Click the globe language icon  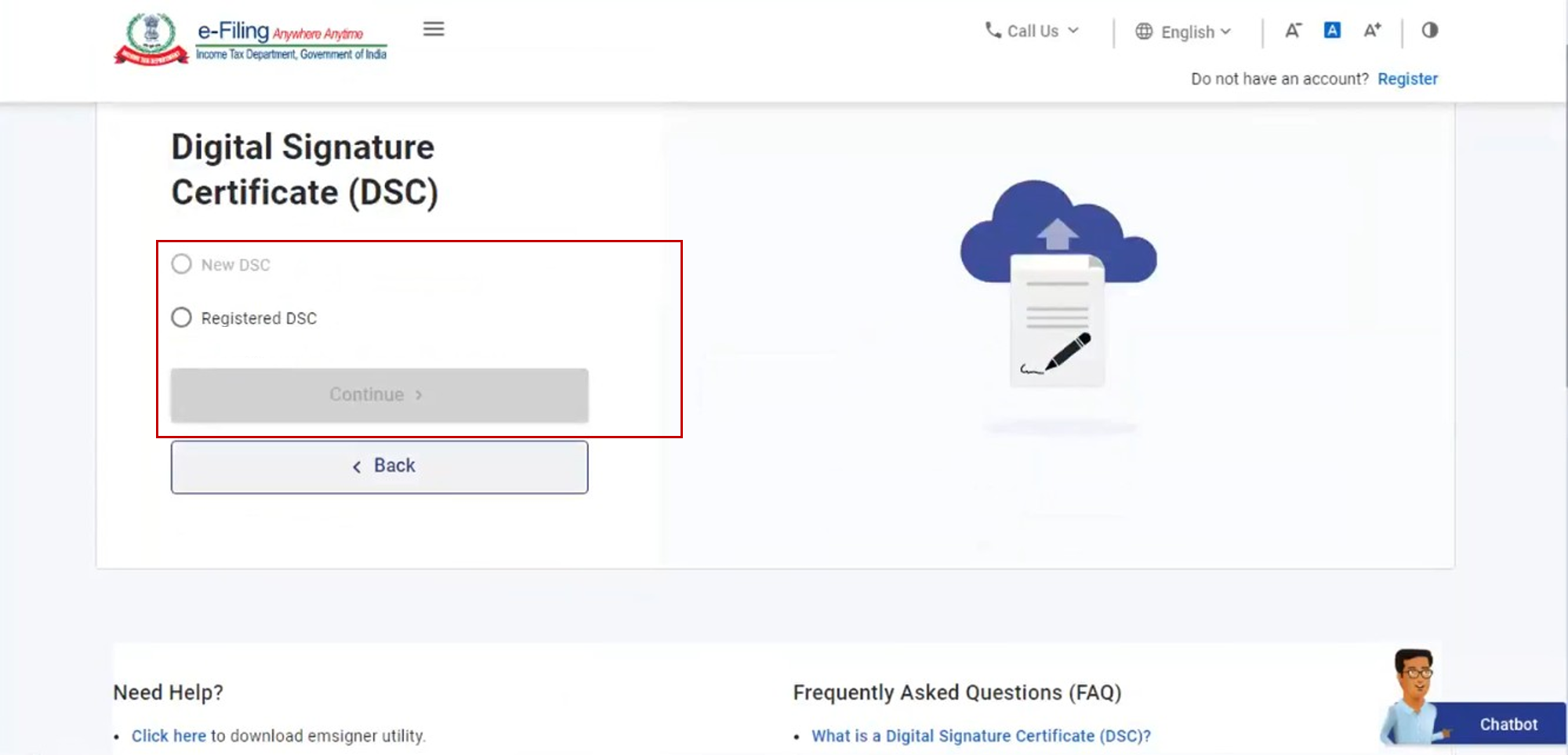coord(1144,31)
